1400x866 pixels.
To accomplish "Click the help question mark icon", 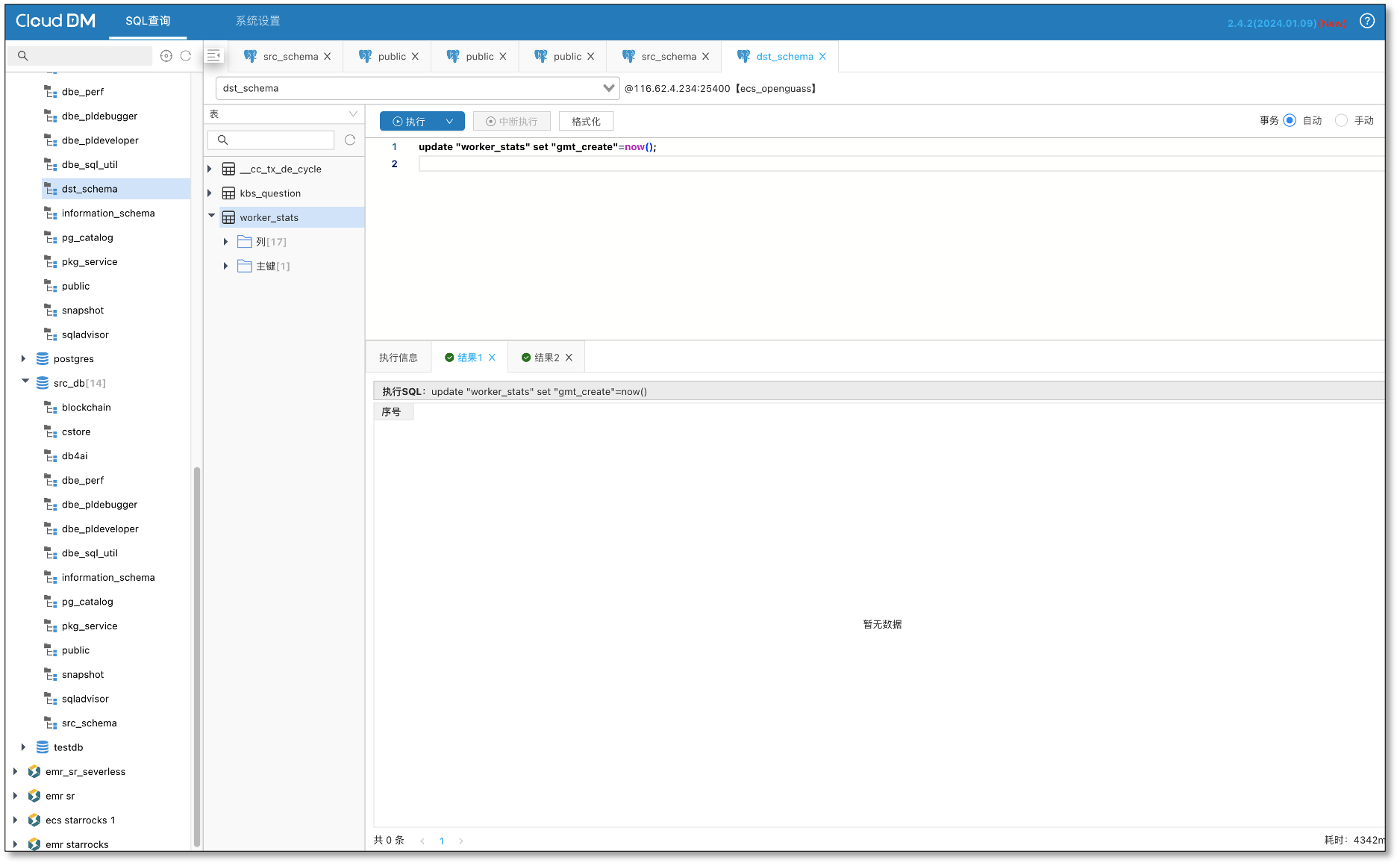I will (1366, 22).
